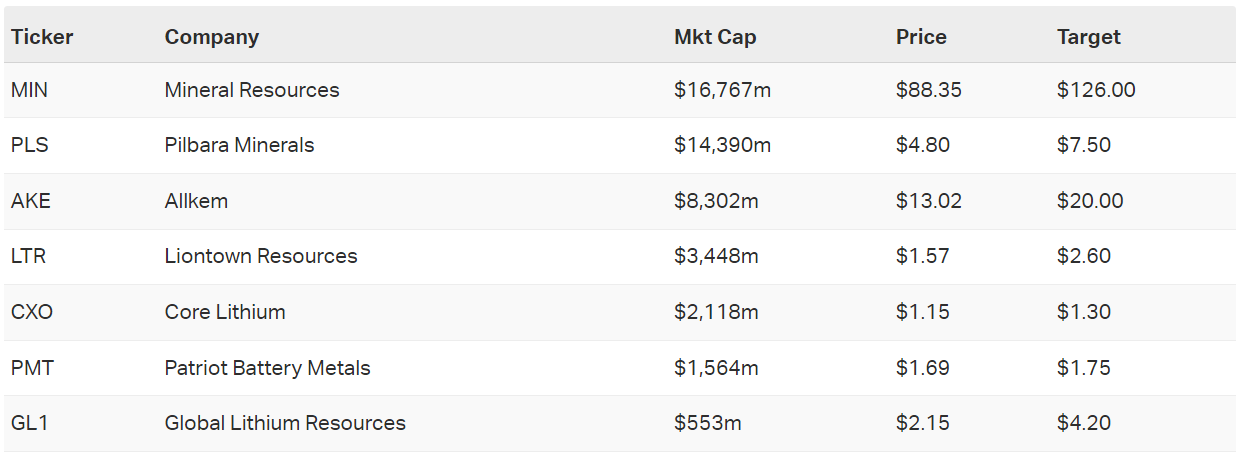Click the CXO ticker symbol
Viewport: 1240px width, 459px height.
point(32,312)
